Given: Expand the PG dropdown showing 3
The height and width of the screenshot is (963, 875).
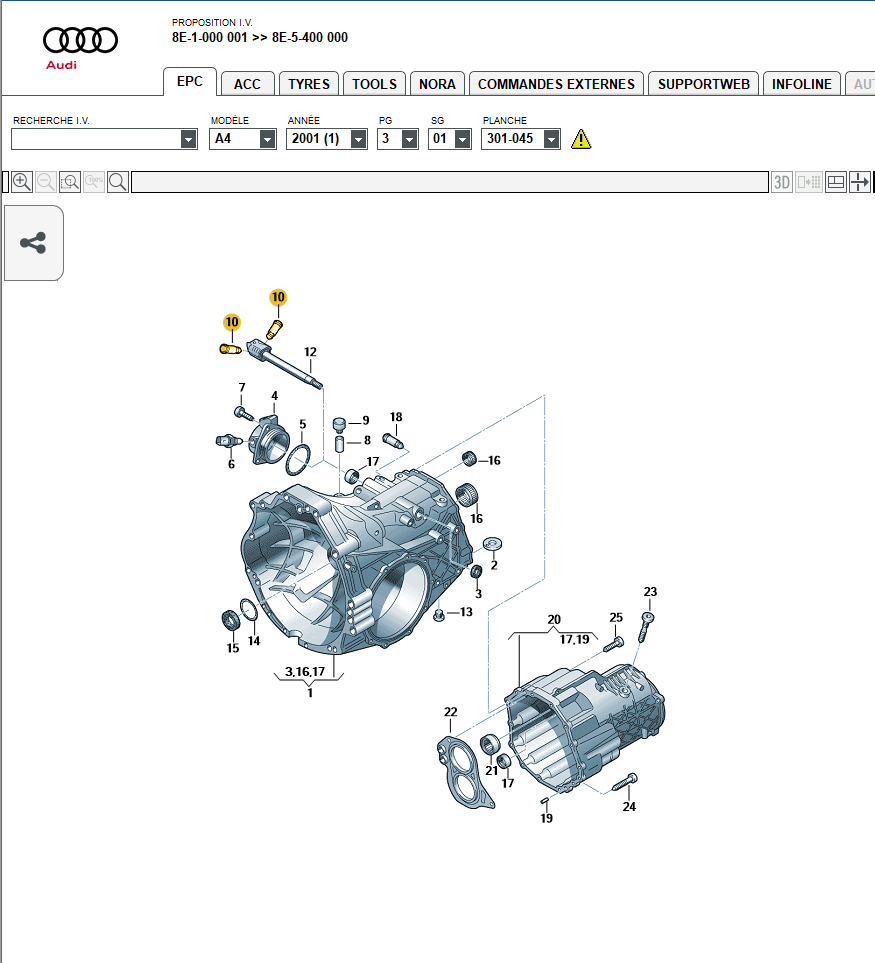Looking at the screenshot, I should (x=409, y=140).
